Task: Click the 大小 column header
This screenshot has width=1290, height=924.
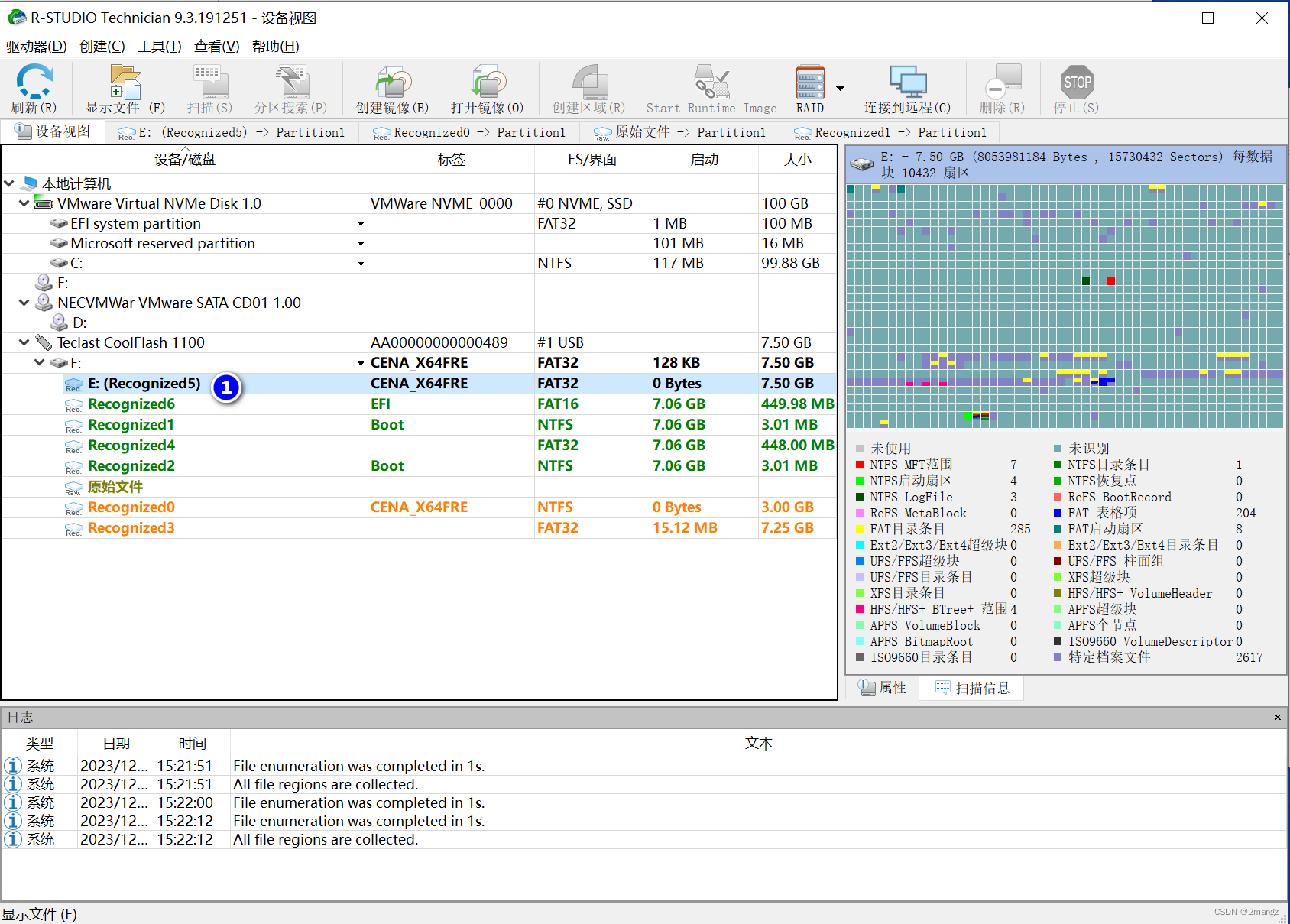Action: (x=797, y=159)
